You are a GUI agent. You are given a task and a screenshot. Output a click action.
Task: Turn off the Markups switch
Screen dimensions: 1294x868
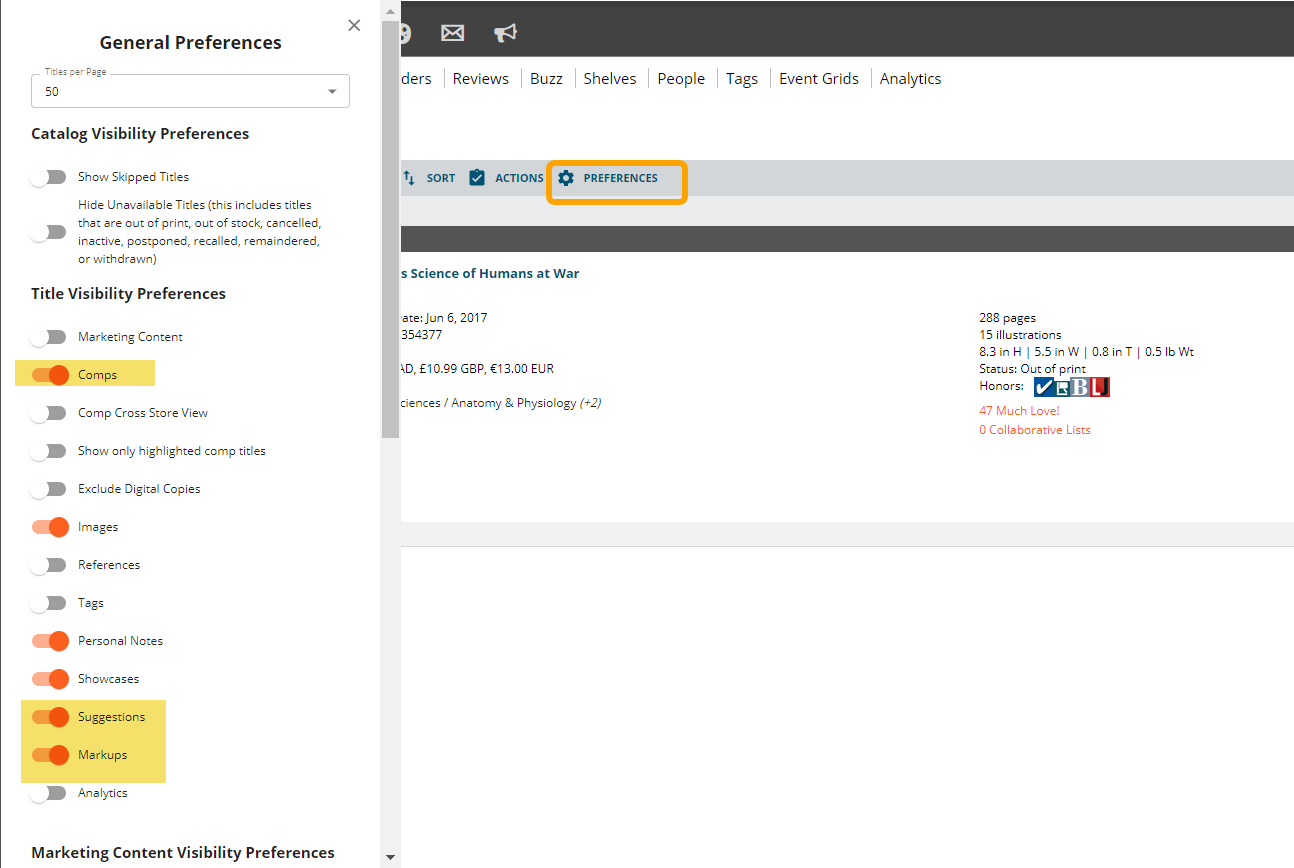pyautogui.click(x=50, y=755)
